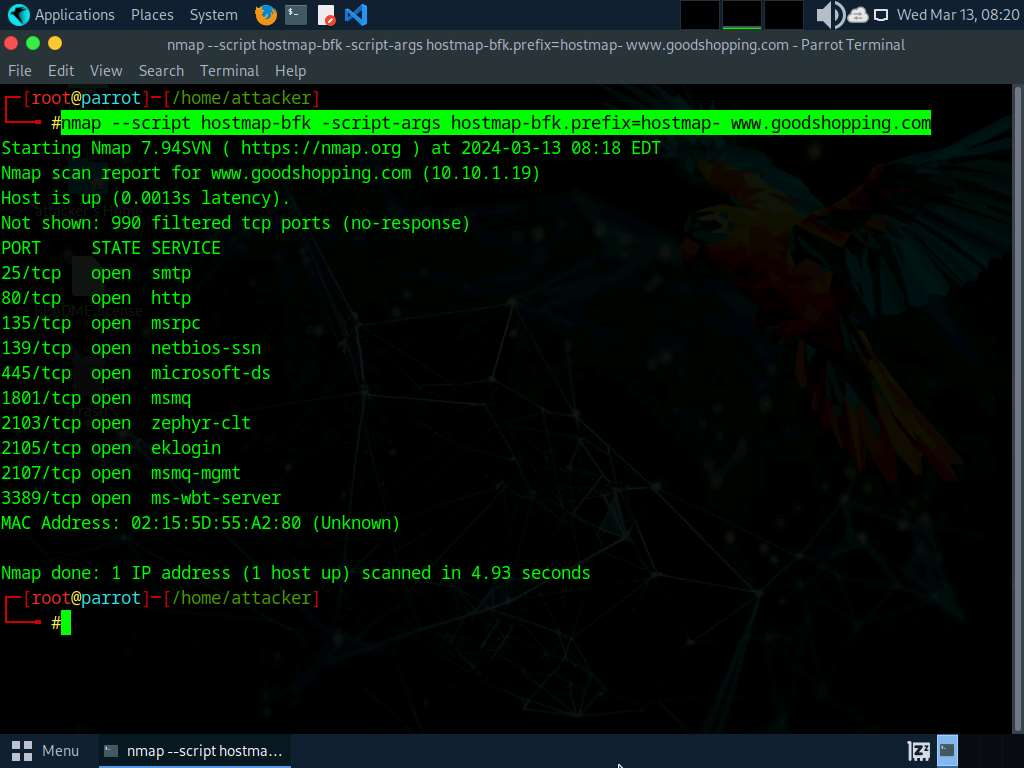Click the workspace switcher icon in bottom-right
Image resolution: width=1024 pixels, height=768 pixels.
[x=947, y=750]
